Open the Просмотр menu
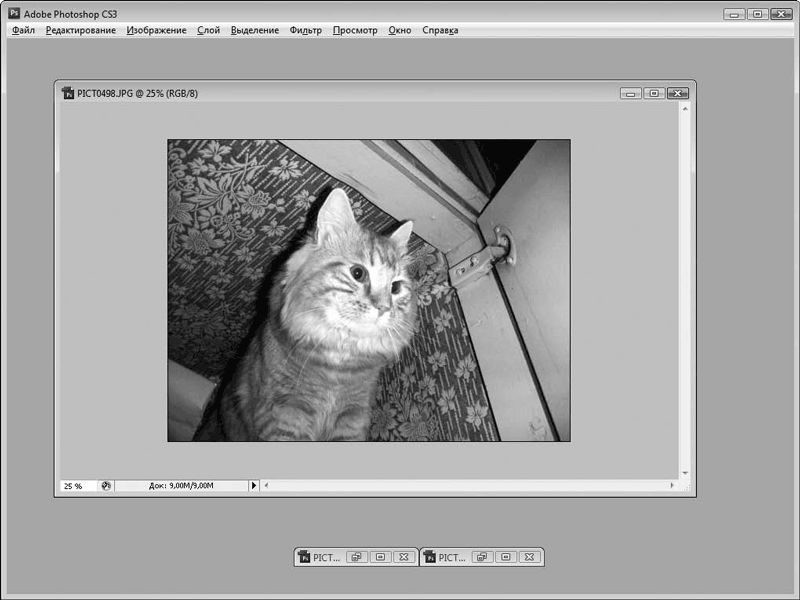800x600 pixels. pos(355,31)
